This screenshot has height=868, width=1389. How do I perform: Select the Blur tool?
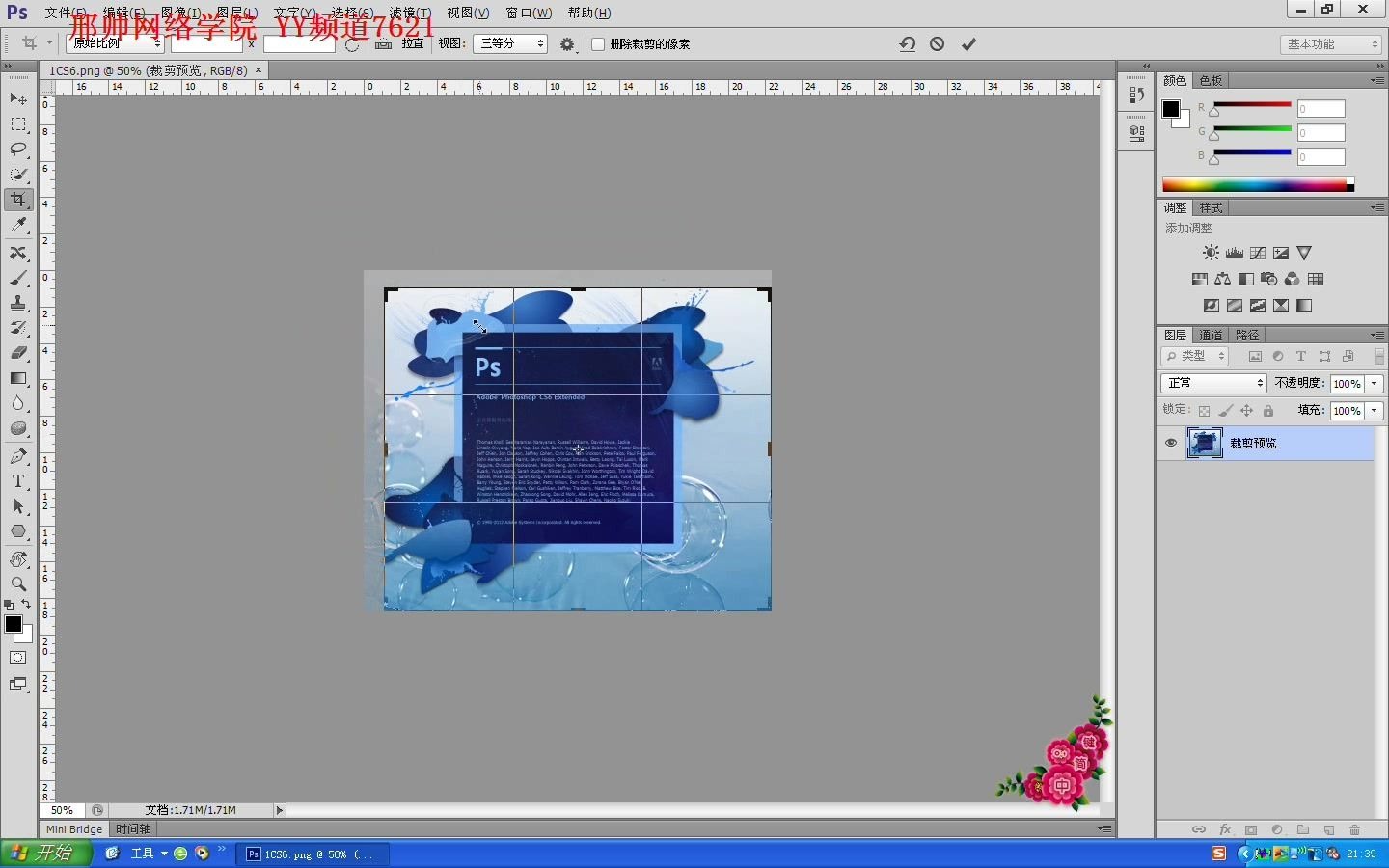(18, 403)
